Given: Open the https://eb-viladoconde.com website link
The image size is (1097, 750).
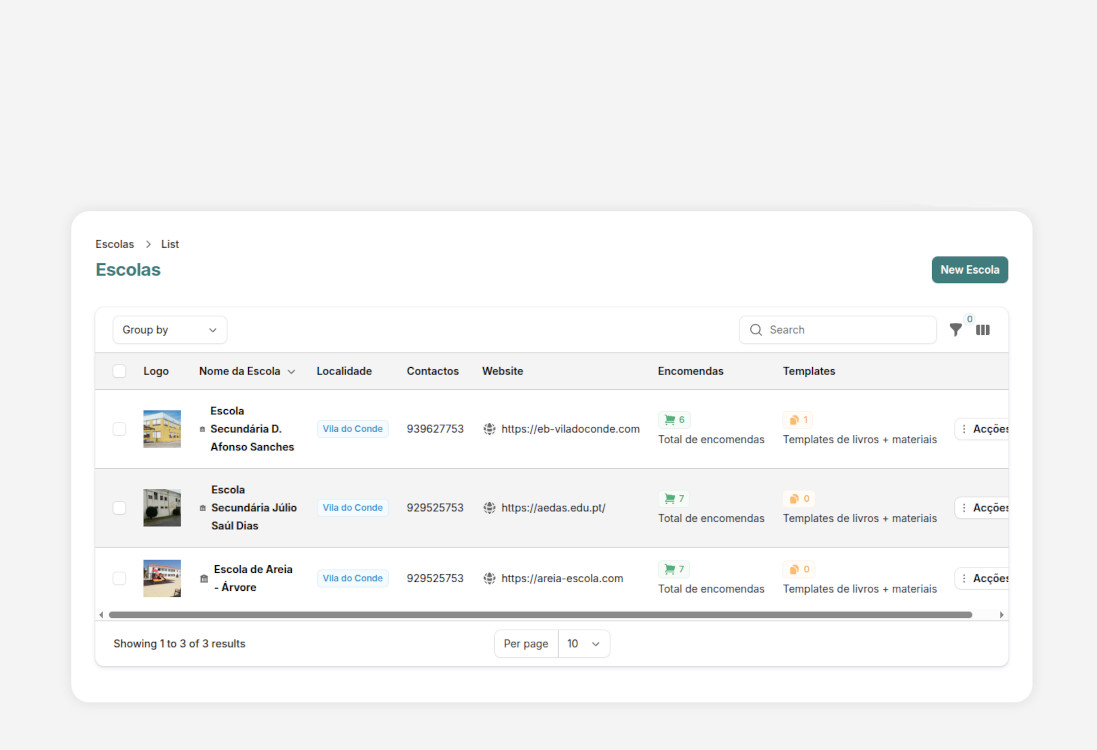Looking at the screenshot, I should [x=570, y=429].
